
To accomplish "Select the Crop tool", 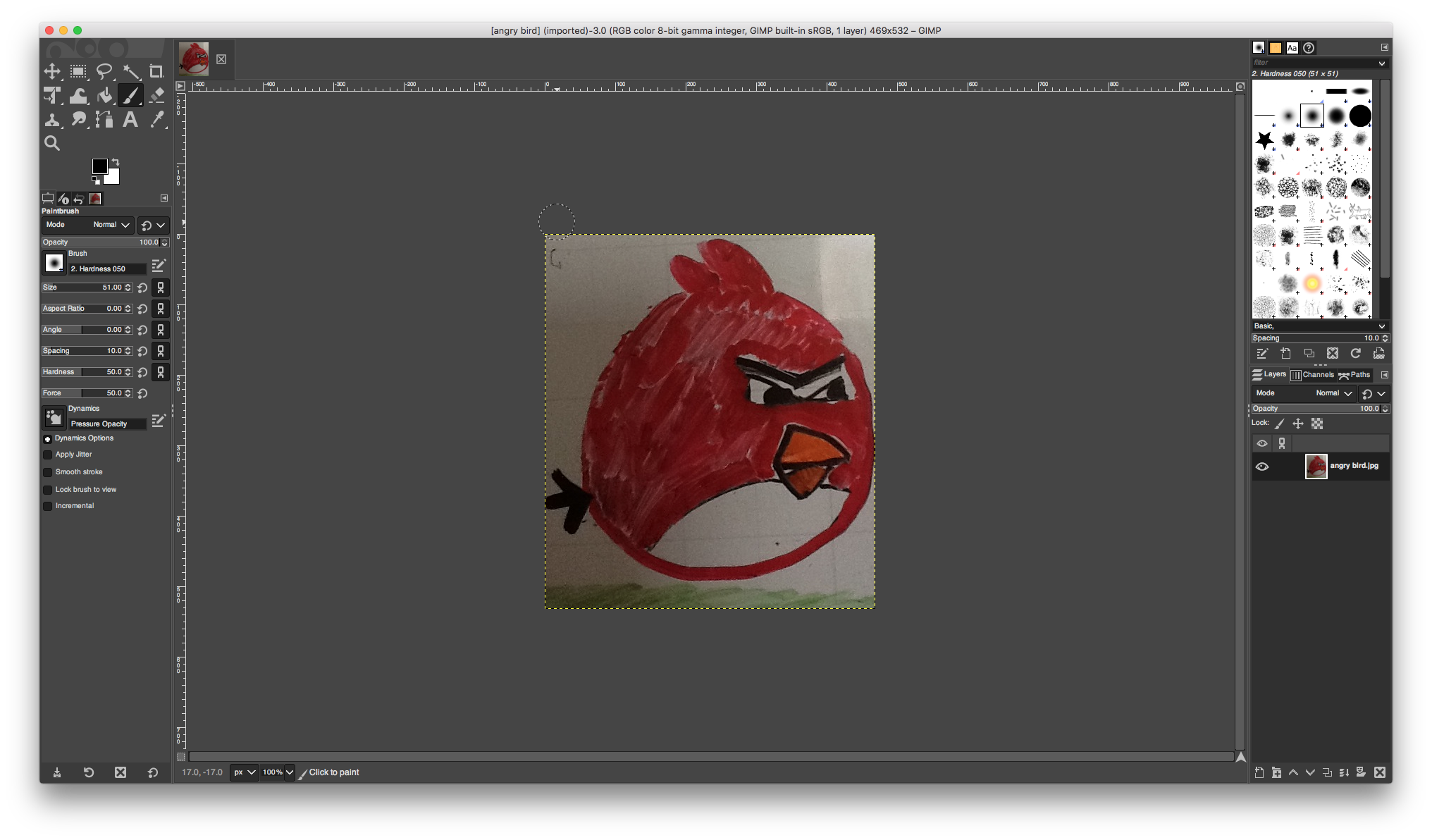I will tap(156, 71).
